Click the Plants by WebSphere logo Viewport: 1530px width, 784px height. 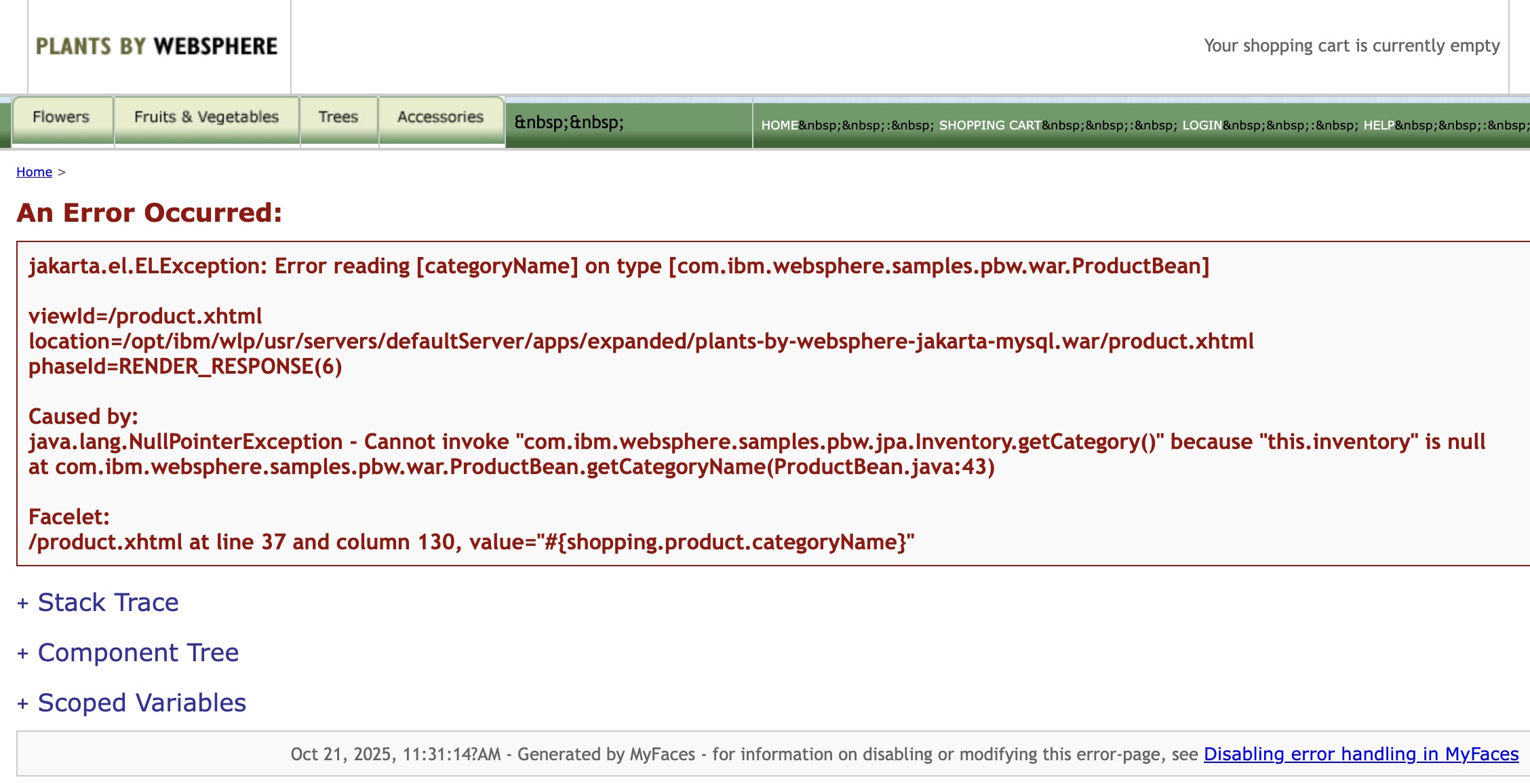157,46
